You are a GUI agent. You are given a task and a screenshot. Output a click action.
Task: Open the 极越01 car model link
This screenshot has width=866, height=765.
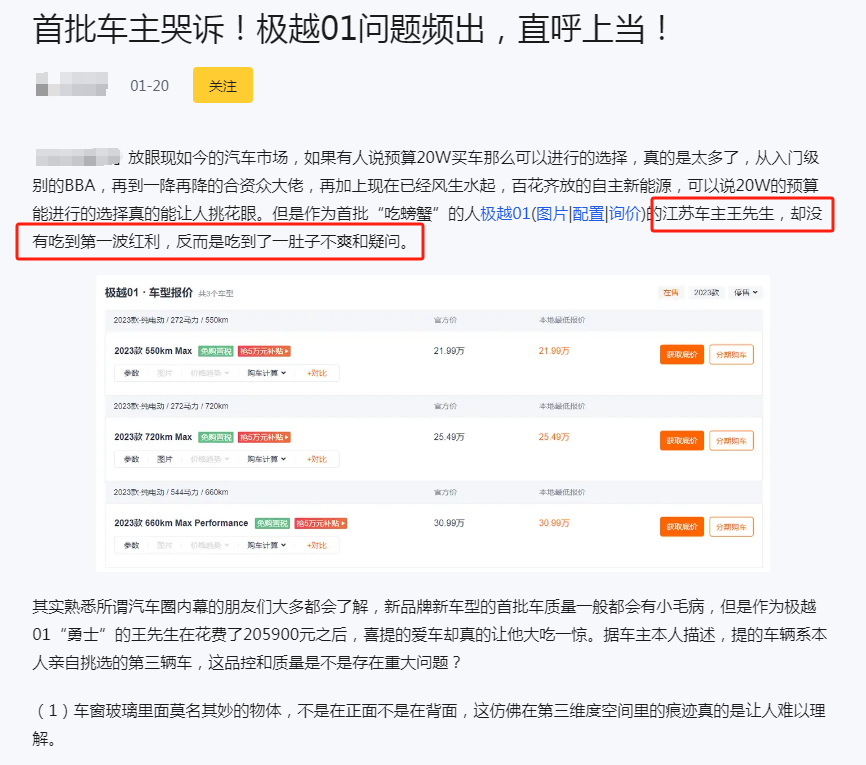coord(505,213)
